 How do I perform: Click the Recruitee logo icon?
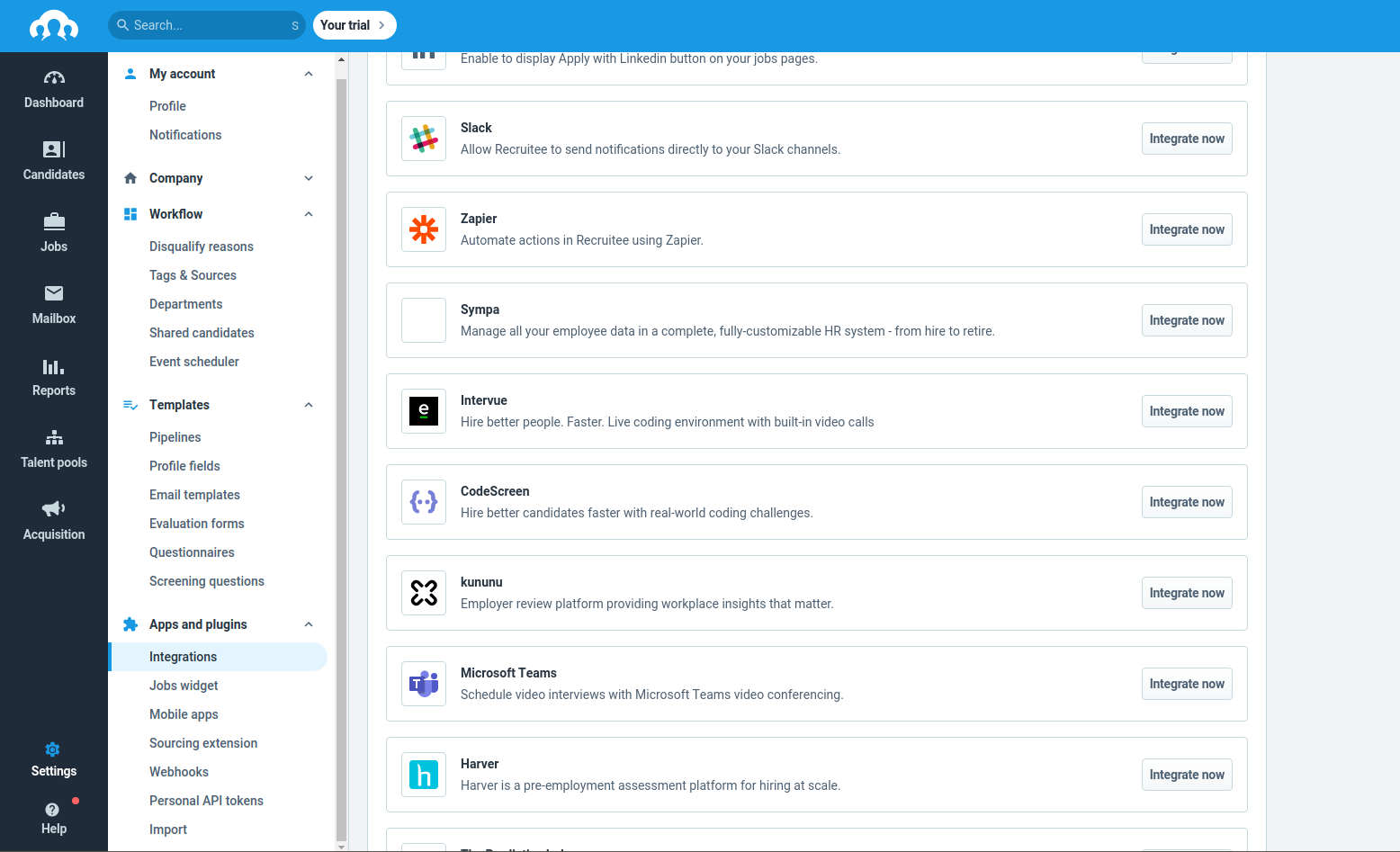pos(54,26)
